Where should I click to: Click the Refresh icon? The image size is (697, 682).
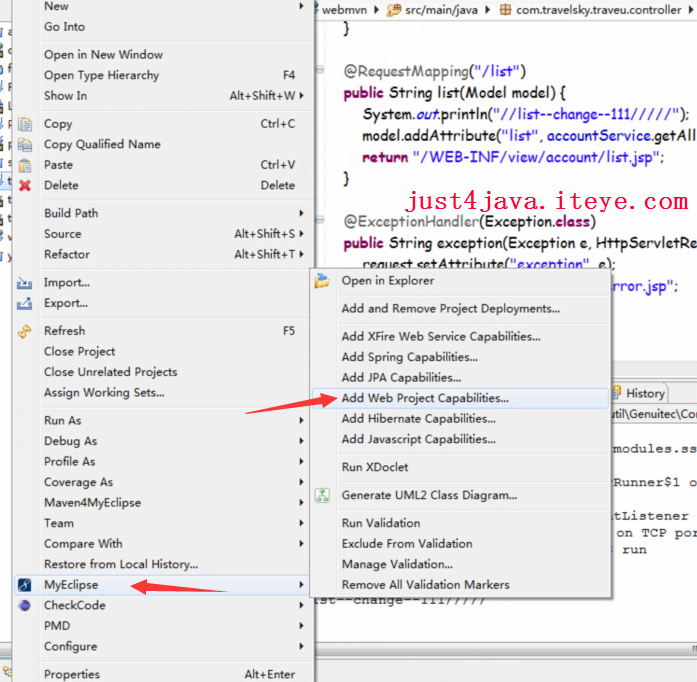[x=25, y=331]
